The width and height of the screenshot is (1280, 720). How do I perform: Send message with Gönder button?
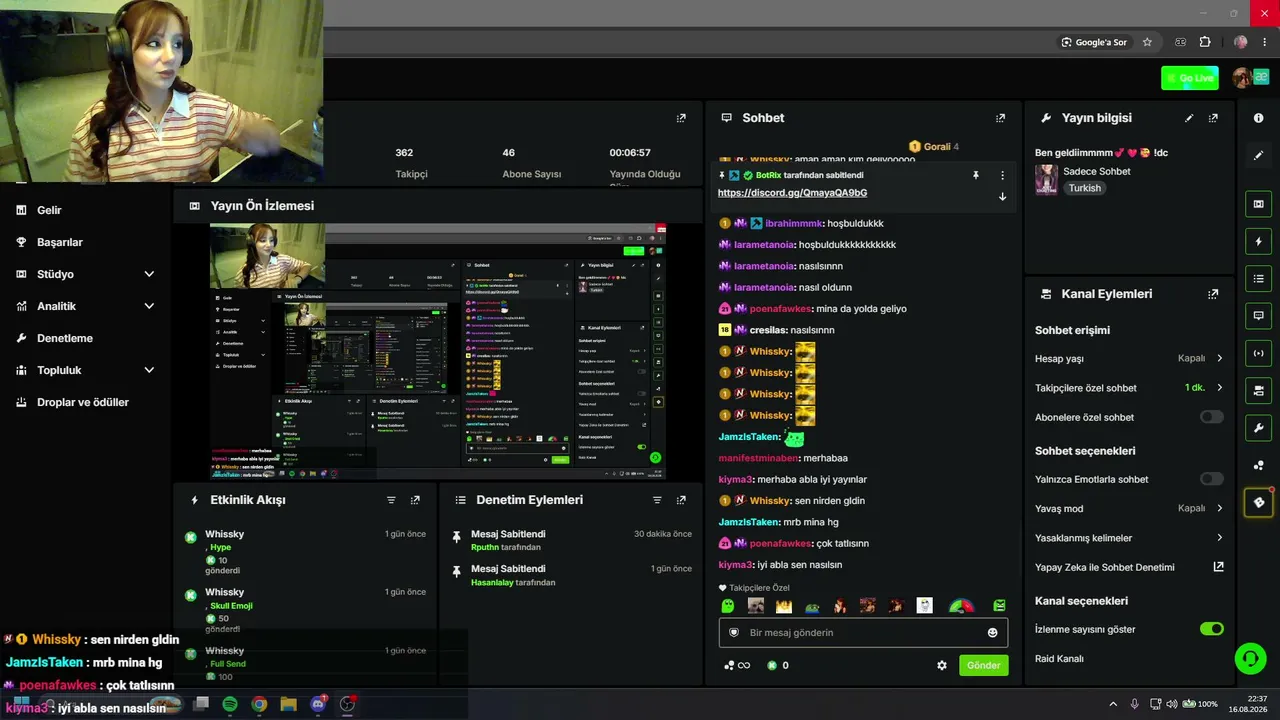click(984, 665)
